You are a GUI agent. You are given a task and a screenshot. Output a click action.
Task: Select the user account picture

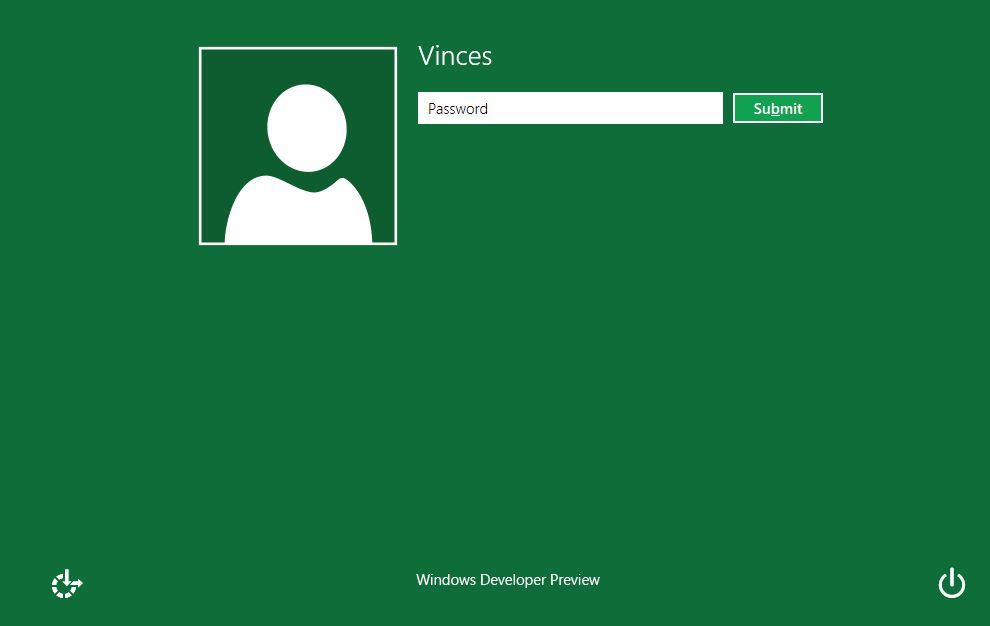[298, 146]
